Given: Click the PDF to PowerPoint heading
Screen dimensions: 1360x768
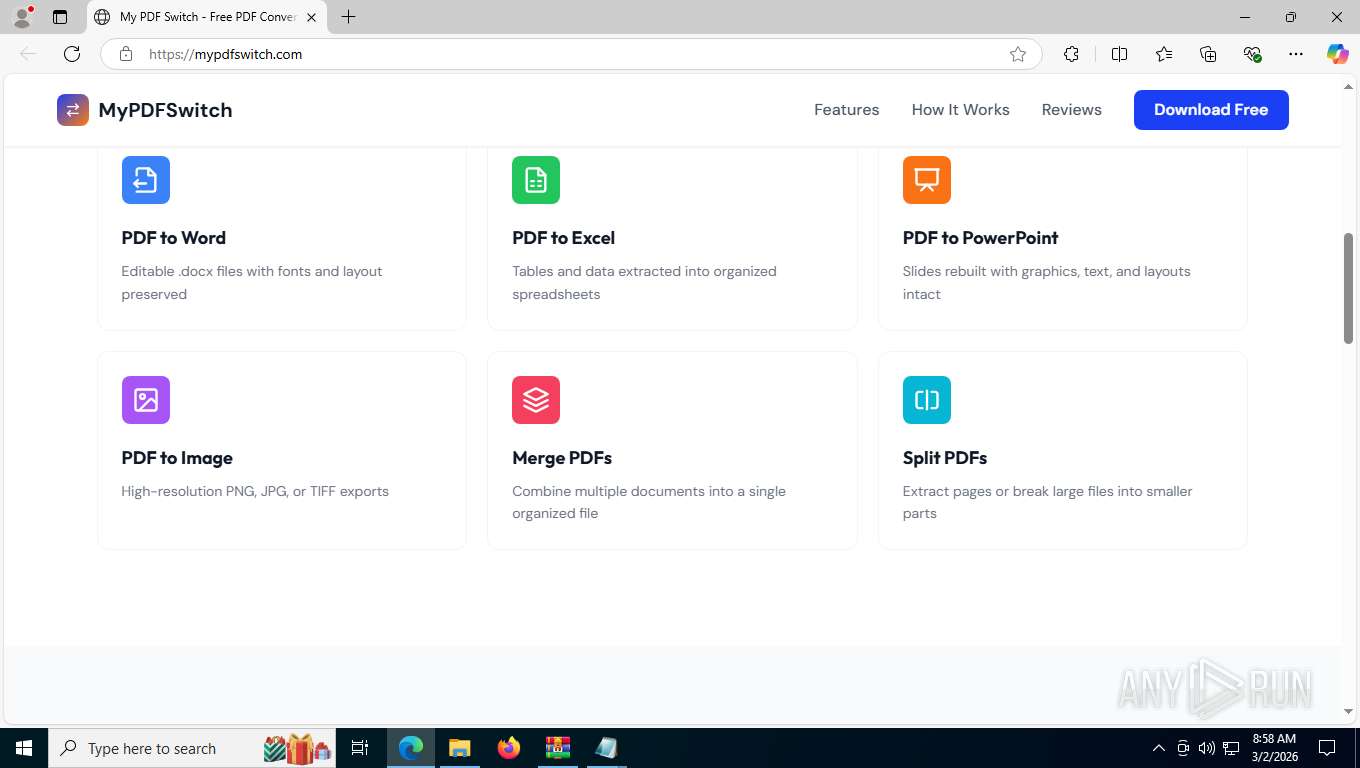Looking at the screenshot, I should tap(981, 238).
